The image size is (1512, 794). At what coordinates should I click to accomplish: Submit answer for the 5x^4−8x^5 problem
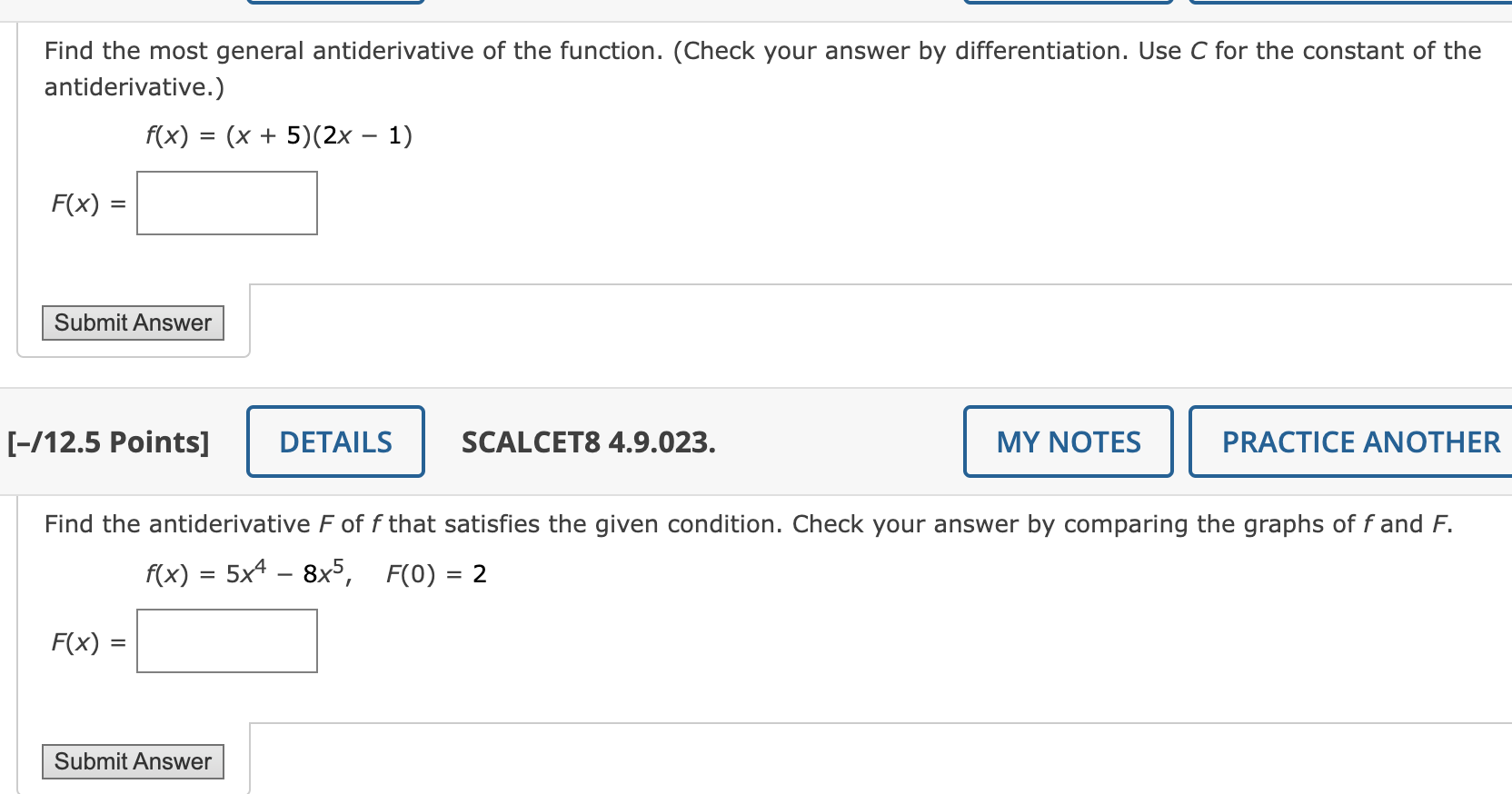tap(132, 761)
